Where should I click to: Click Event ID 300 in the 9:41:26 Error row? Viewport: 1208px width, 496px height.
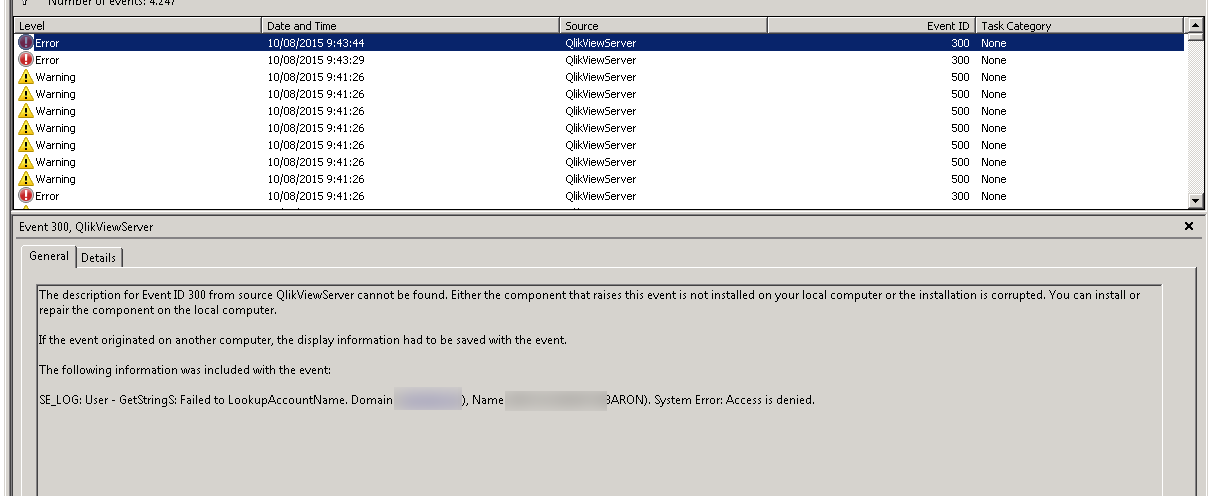click(960, 196)
